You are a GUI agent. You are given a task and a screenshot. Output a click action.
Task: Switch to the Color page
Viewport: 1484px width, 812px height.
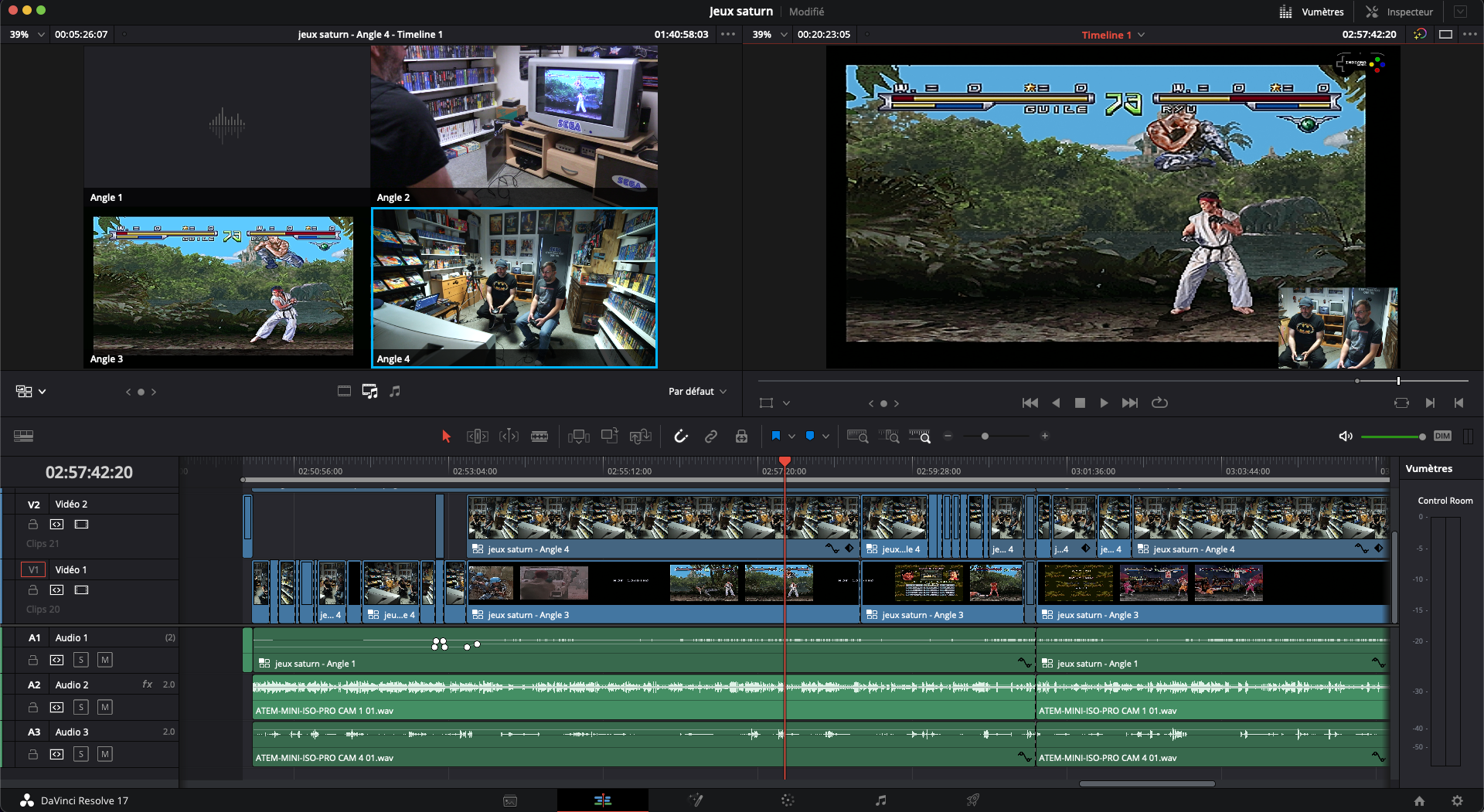(x=788, y=800)
